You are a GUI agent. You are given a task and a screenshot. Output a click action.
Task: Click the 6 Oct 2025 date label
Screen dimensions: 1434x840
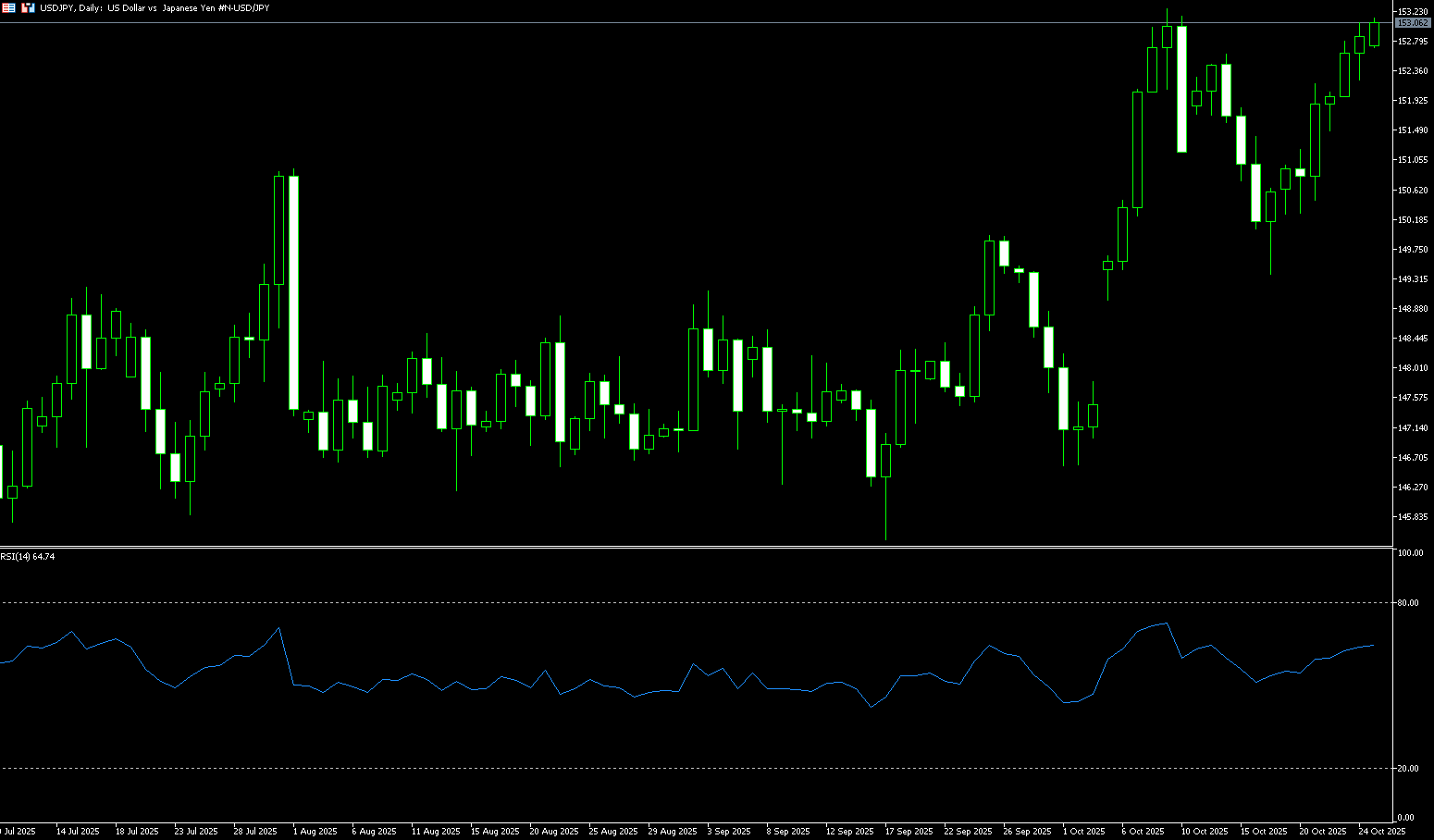pyautogui.click(x=1143, y=832)
